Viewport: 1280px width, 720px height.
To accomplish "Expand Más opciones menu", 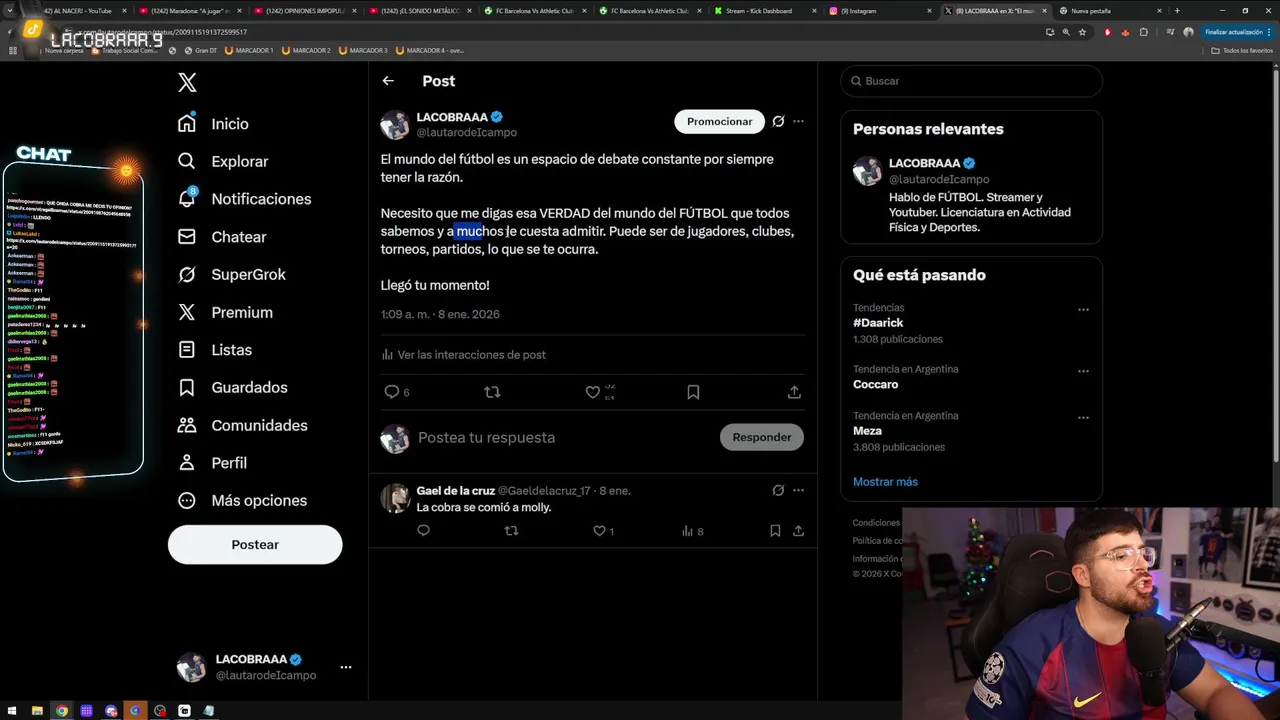I will coord(242,500).
